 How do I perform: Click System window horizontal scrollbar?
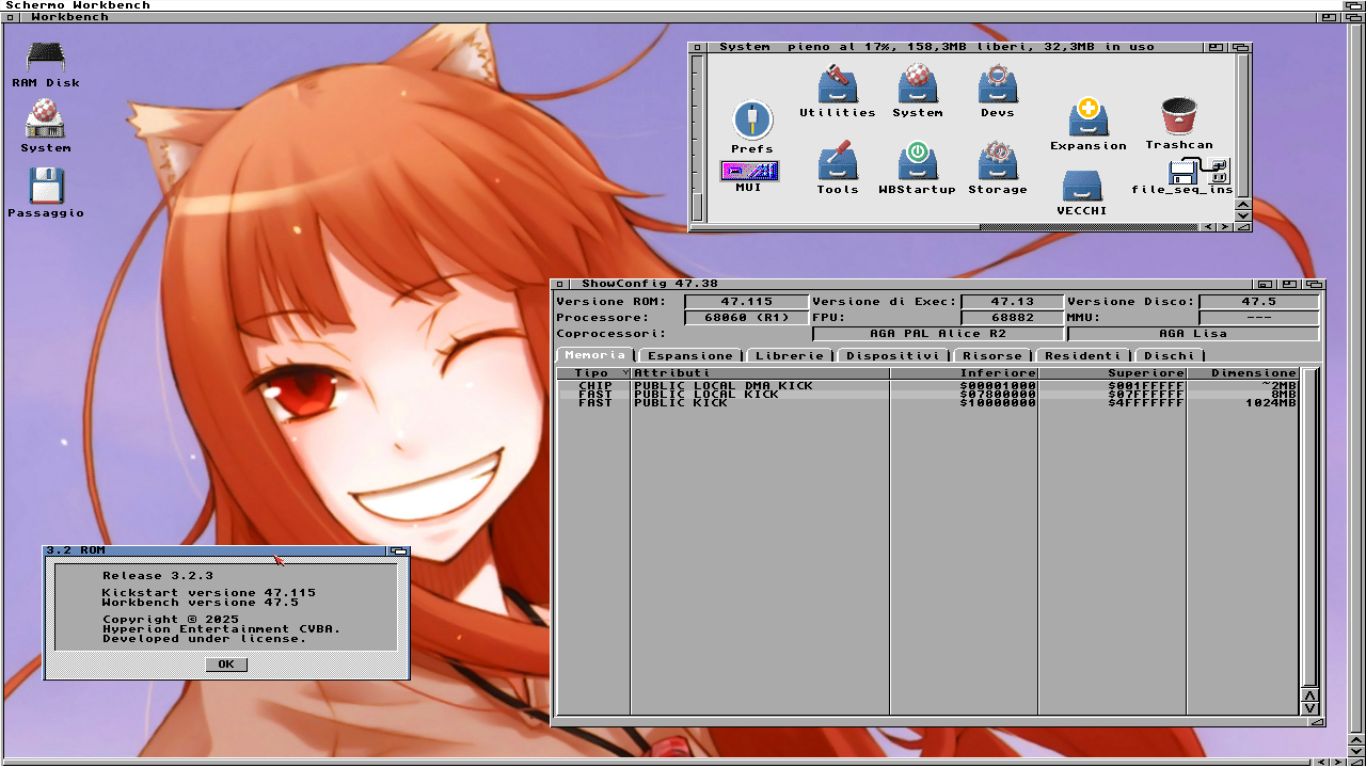pos(945,227)
